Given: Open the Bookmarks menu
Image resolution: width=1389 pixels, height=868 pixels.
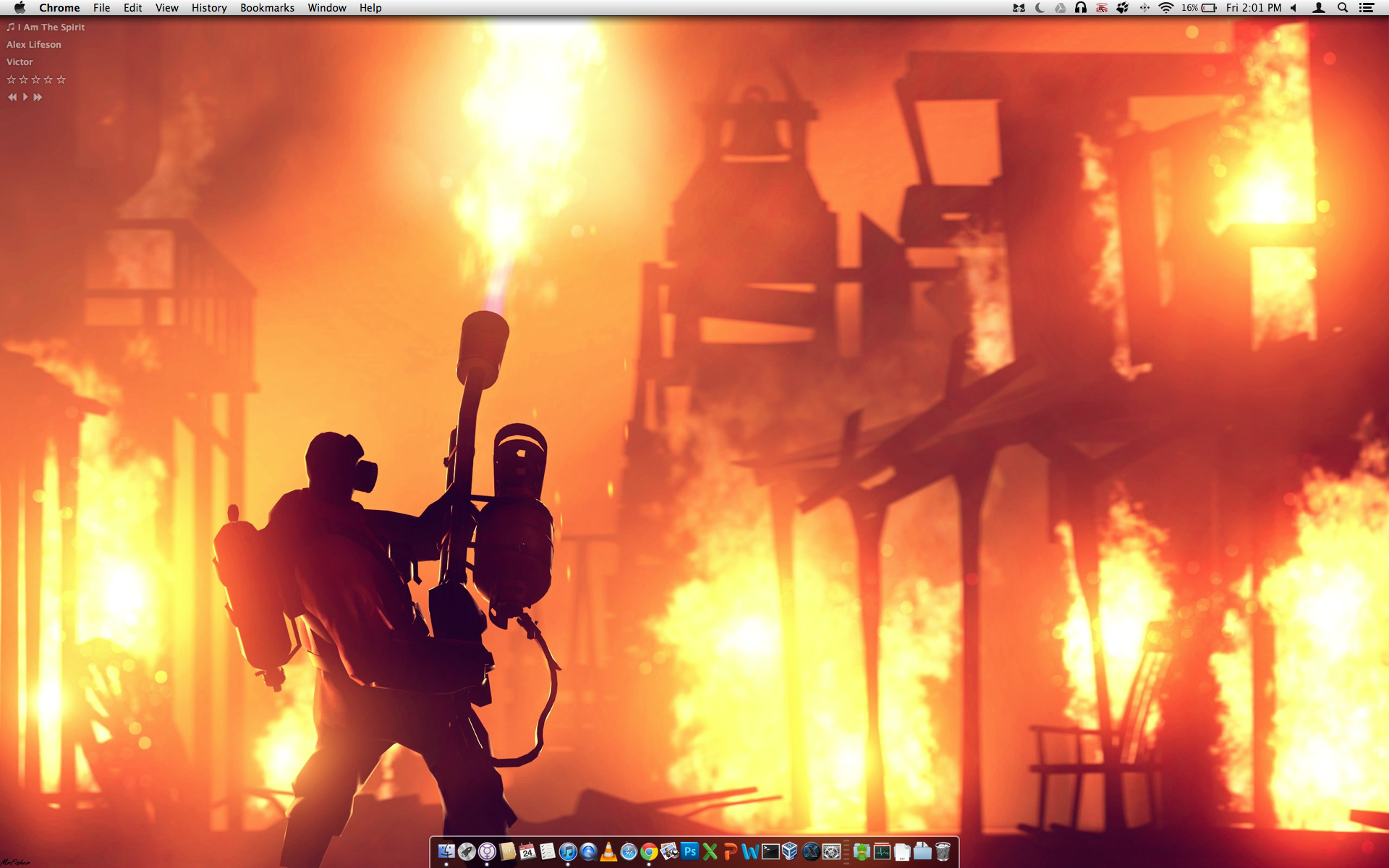Looking at the screenshot, I should (x=267, y=8).
